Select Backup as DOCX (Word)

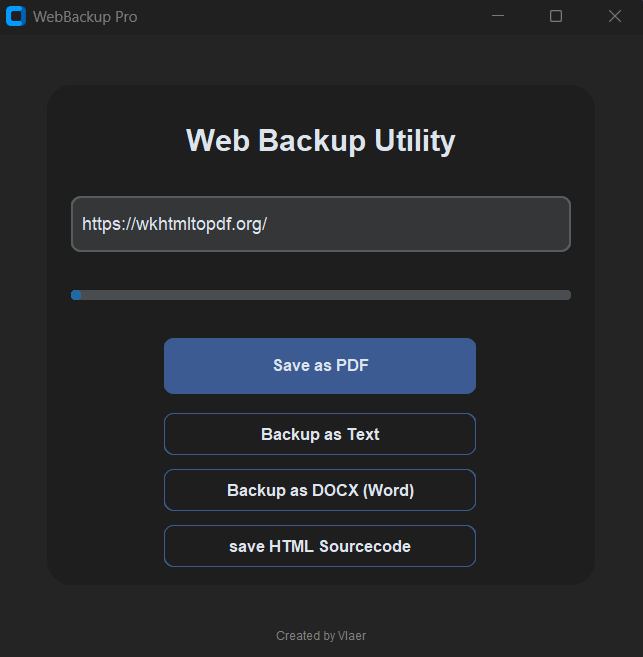(x=320, y=490)
